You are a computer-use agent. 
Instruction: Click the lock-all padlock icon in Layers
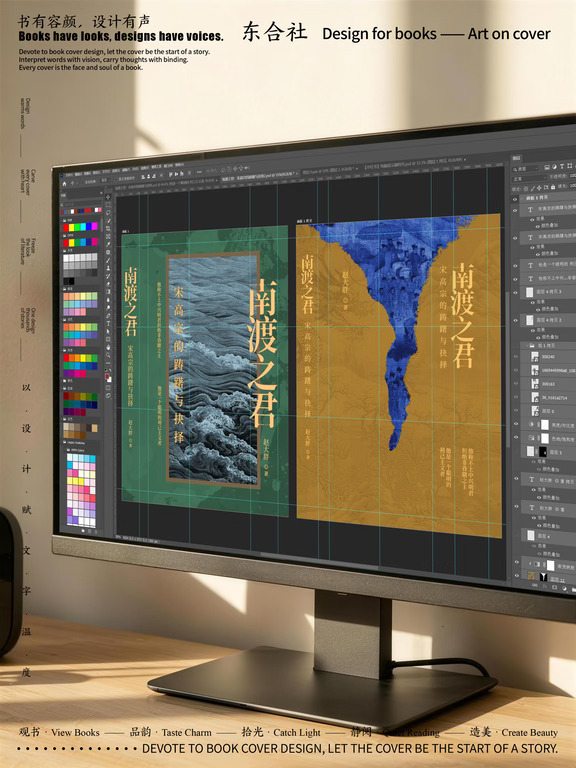[553, 187]
